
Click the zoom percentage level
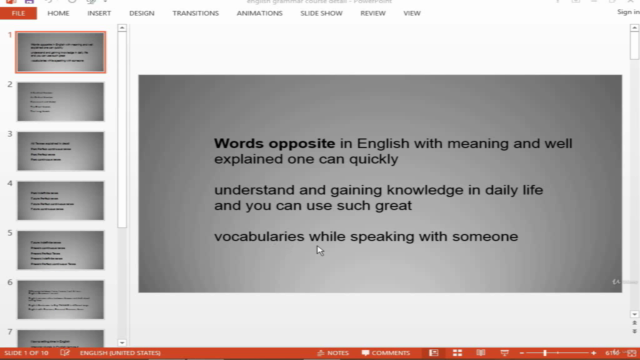click(x=612, y=353)
